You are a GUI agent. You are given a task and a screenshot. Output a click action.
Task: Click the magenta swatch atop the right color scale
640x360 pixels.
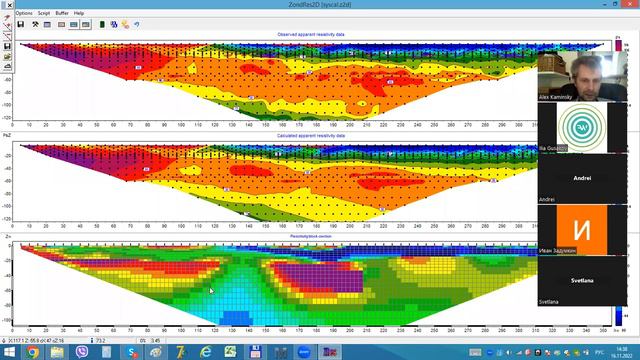619,45
